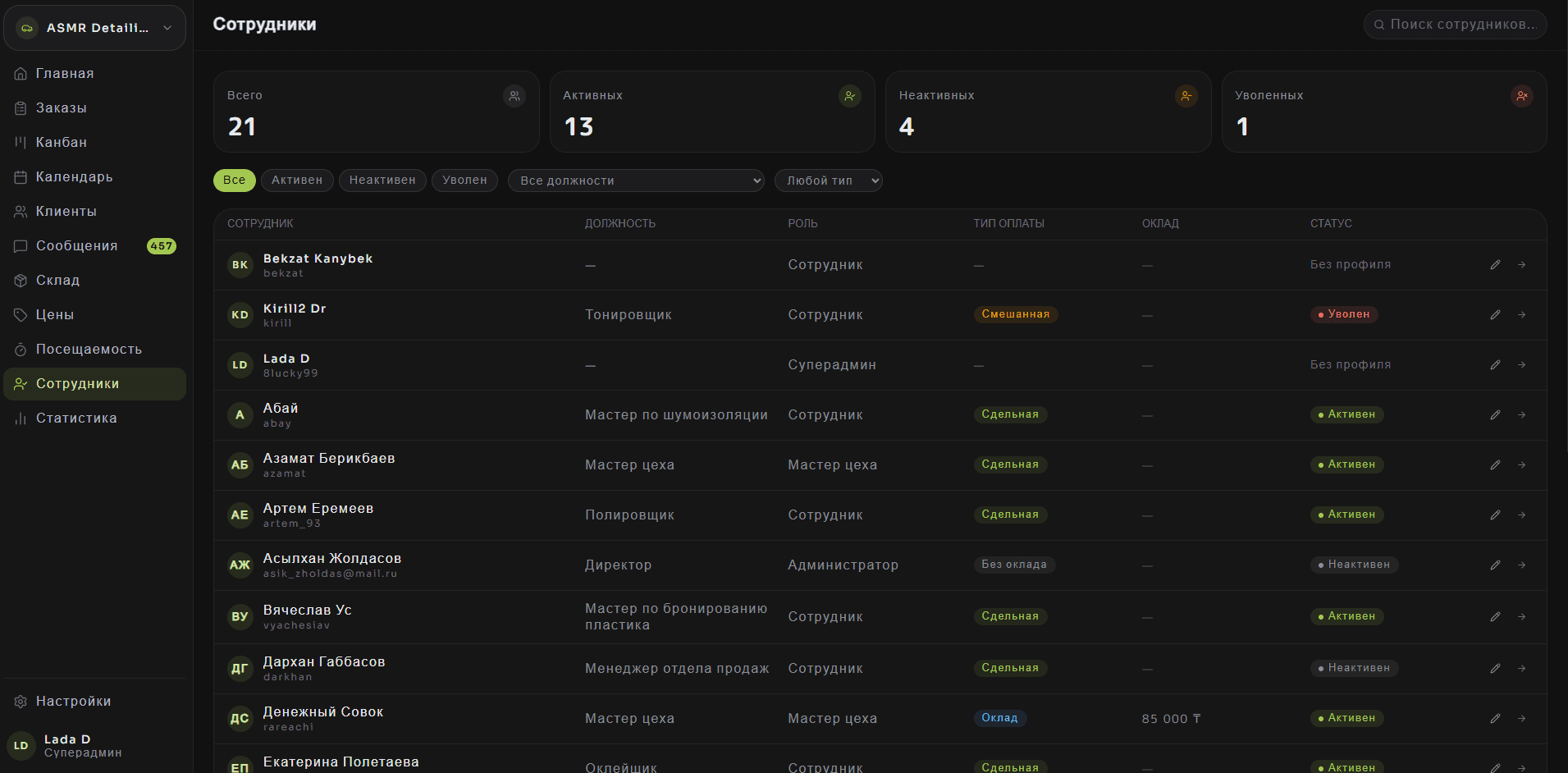Filter employees by the Неактивен chip
This screenshot has width=1568, height=773.
382,181
